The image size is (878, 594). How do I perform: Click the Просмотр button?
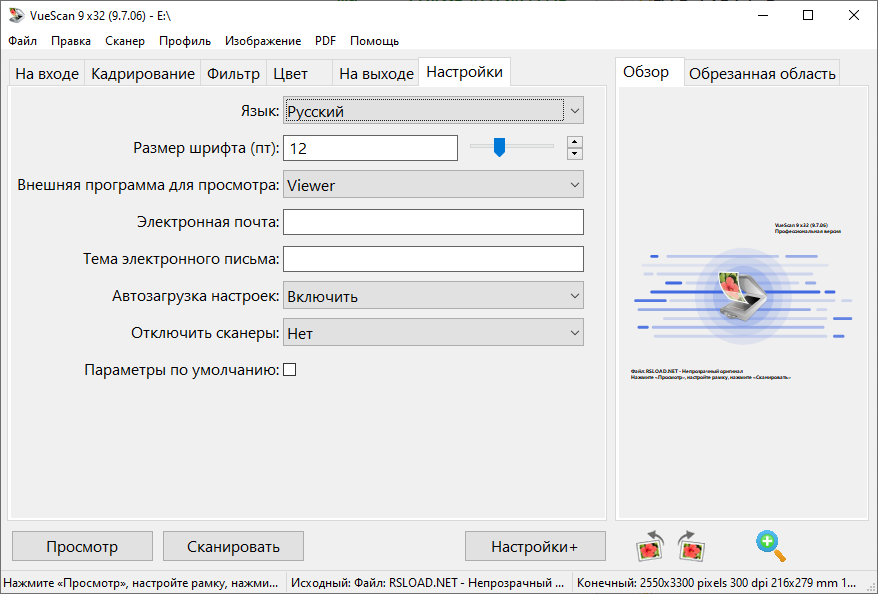tap(82, 546)
